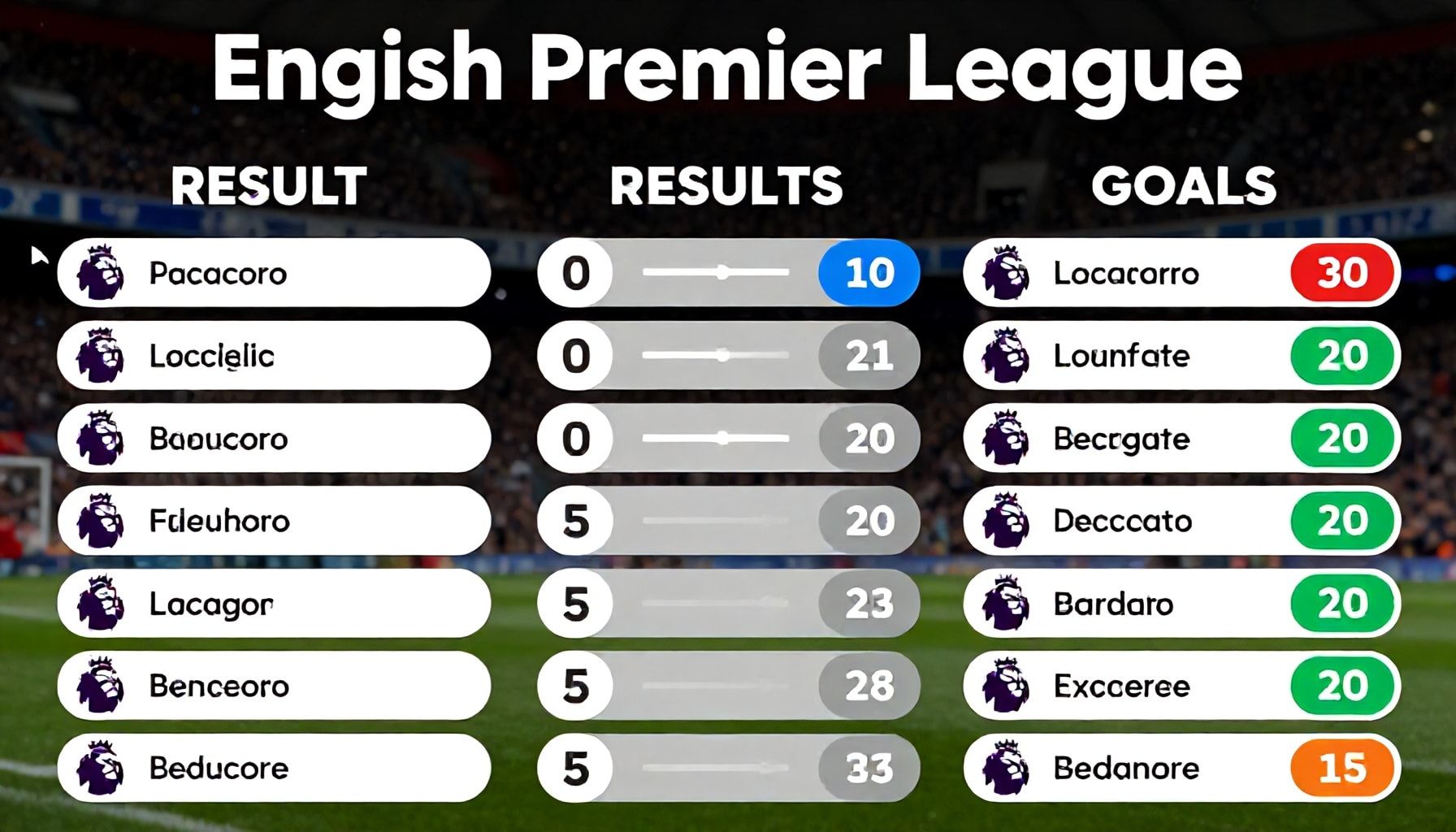The height and width of the screenshot is (832, 1456).
Task: Click the slider handle in the top result row
Action: (722, 272)
